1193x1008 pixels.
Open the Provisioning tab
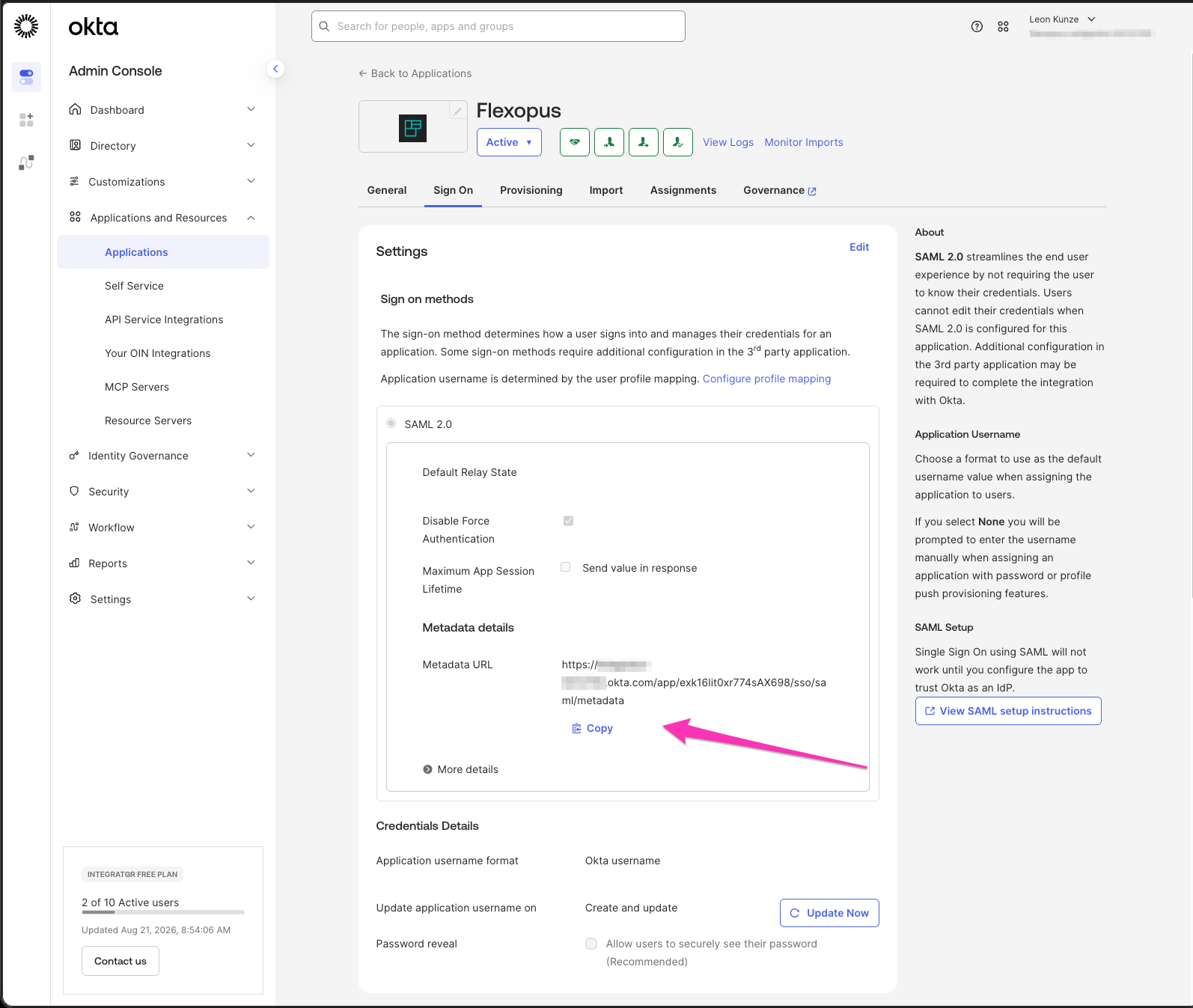click(531, 190)
